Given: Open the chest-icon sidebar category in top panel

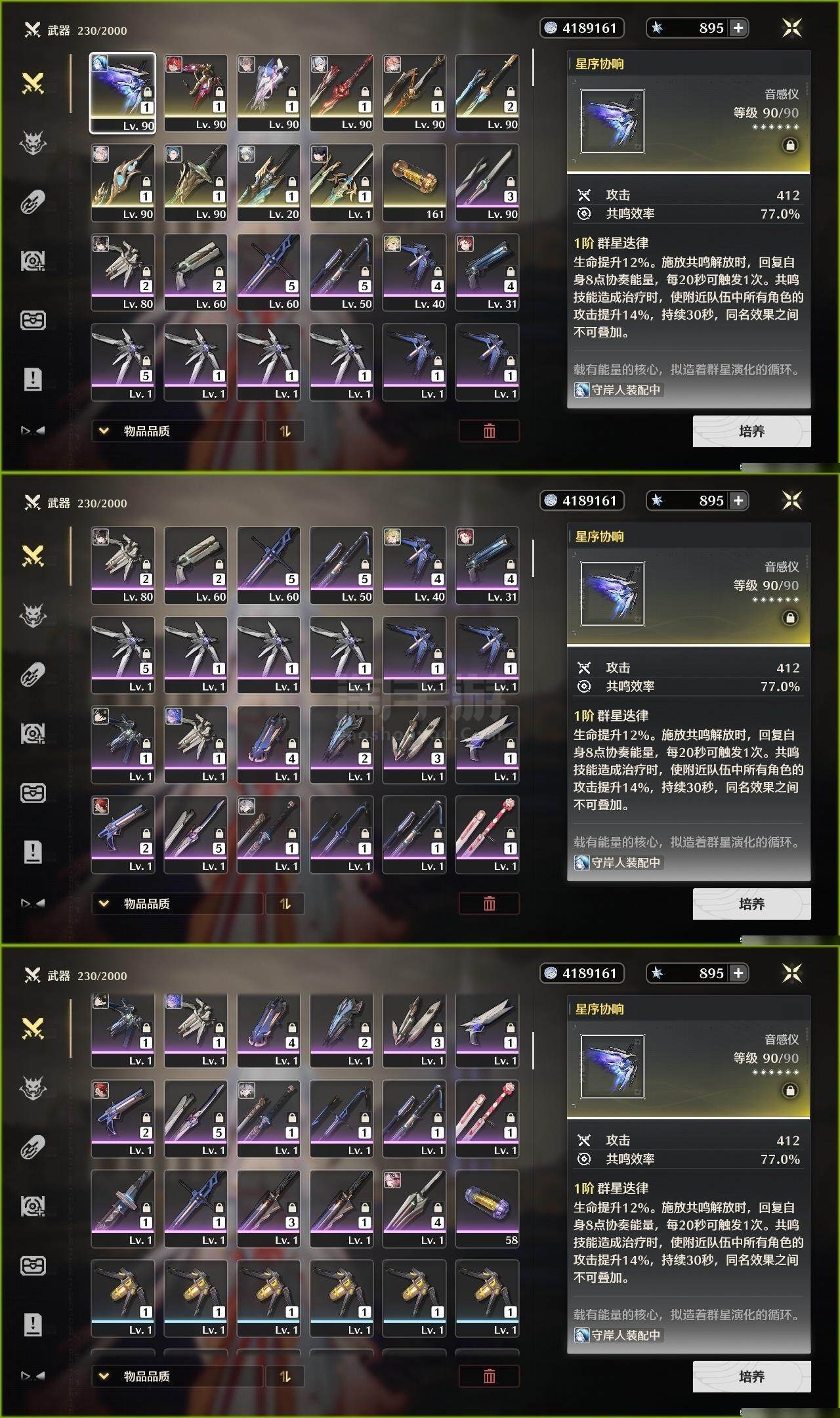Looking at the screenshot, I should 33,320.
